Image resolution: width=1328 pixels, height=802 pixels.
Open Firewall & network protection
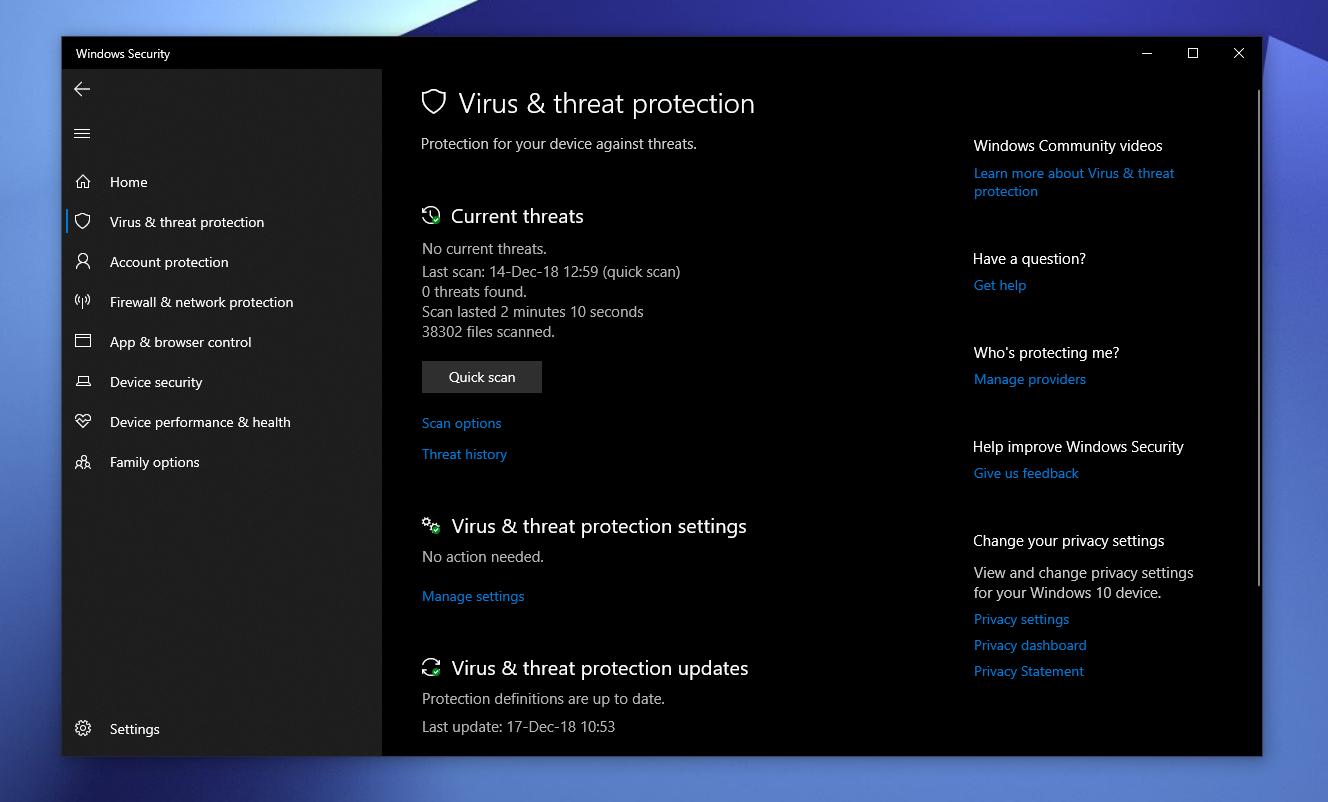tap(201, 302)
